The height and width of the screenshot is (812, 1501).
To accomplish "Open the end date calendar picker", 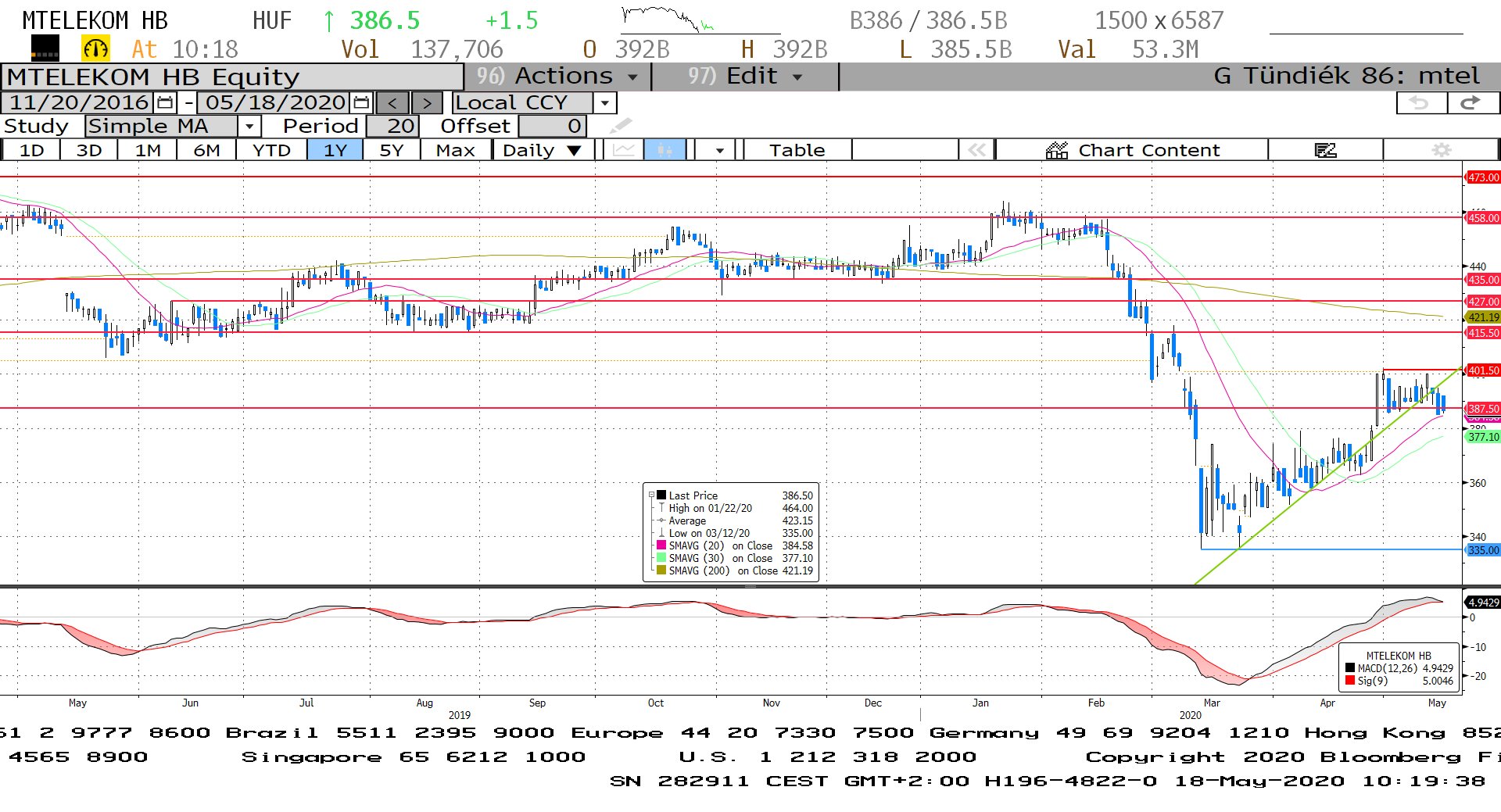I will (361, 102).
